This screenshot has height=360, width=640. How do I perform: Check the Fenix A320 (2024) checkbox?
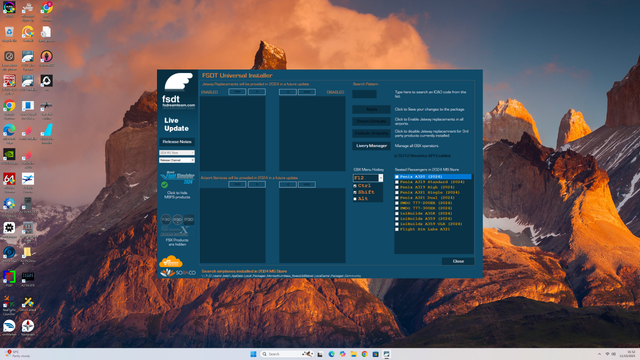coord(397,177)
